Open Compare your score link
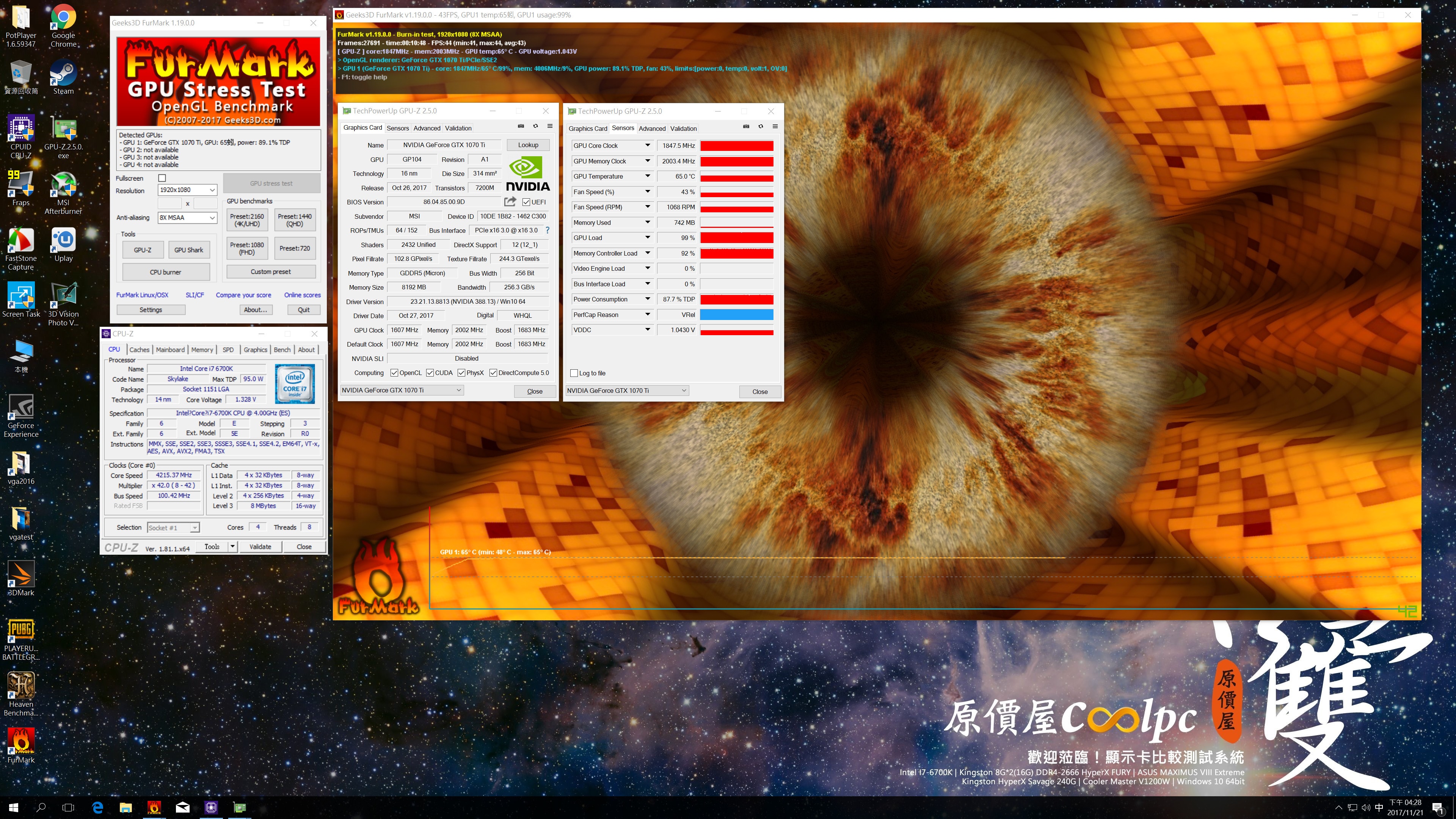 click(x=243, y=295)
